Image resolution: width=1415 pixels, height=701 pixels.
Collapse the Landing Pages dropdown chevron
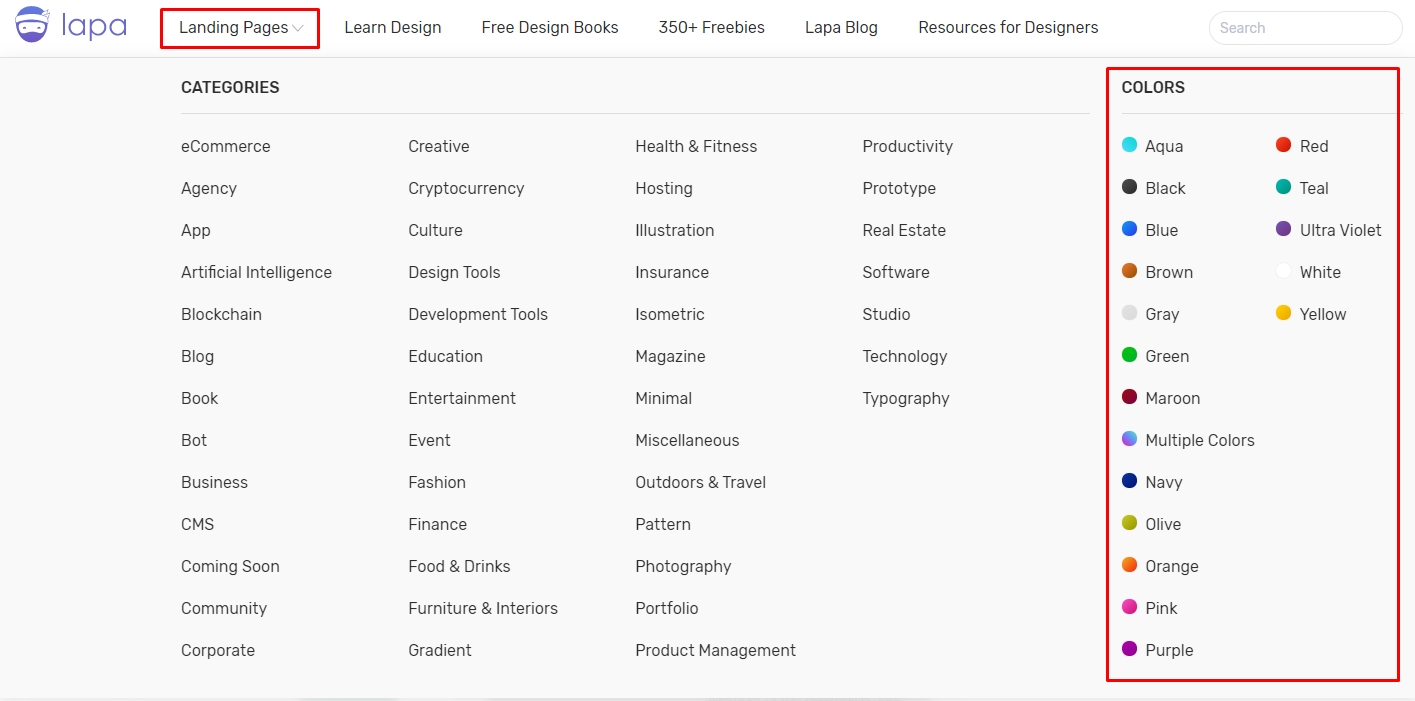click(x=298, y=29)
